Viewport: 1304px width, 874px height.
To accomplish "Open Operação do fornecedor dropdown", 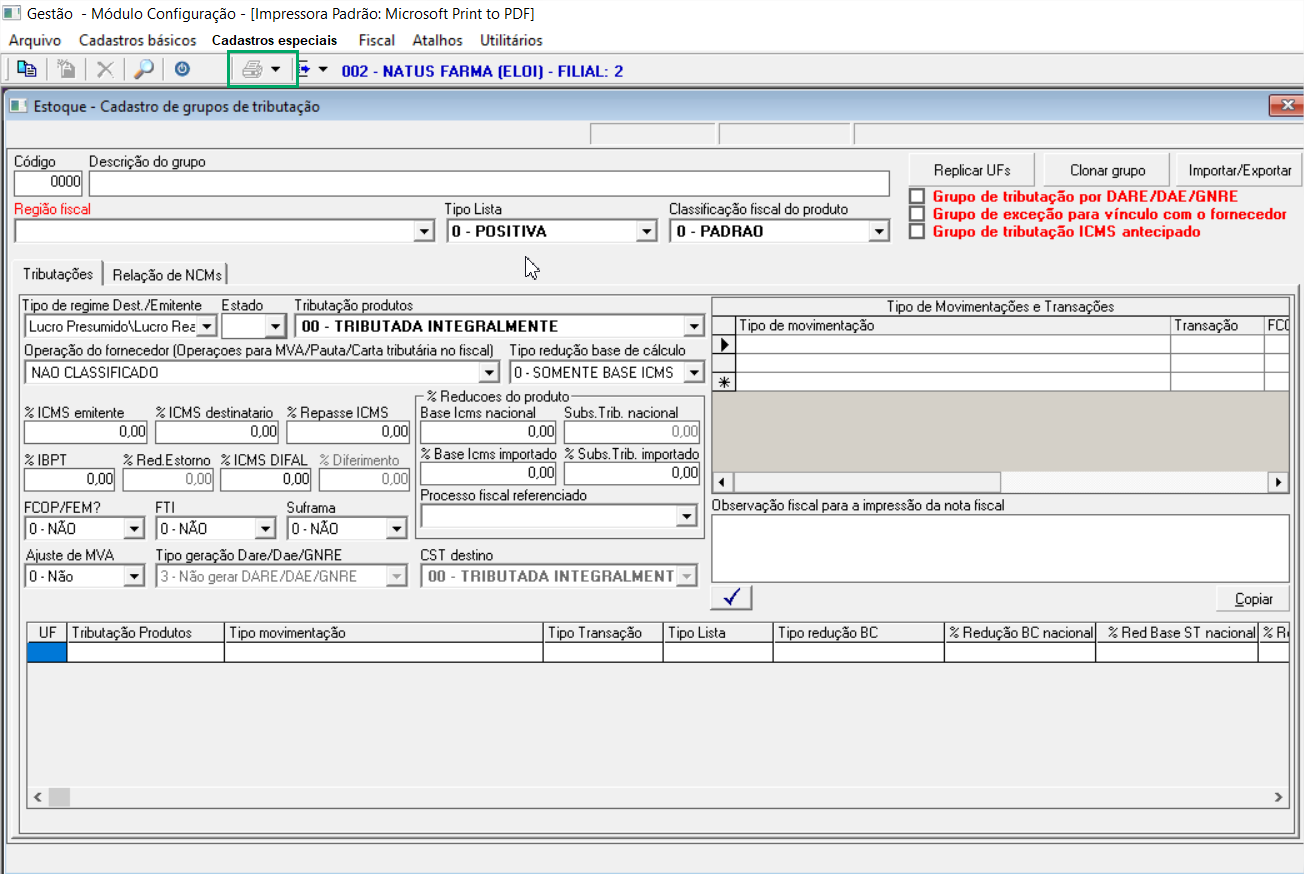I will click(489, 373).
